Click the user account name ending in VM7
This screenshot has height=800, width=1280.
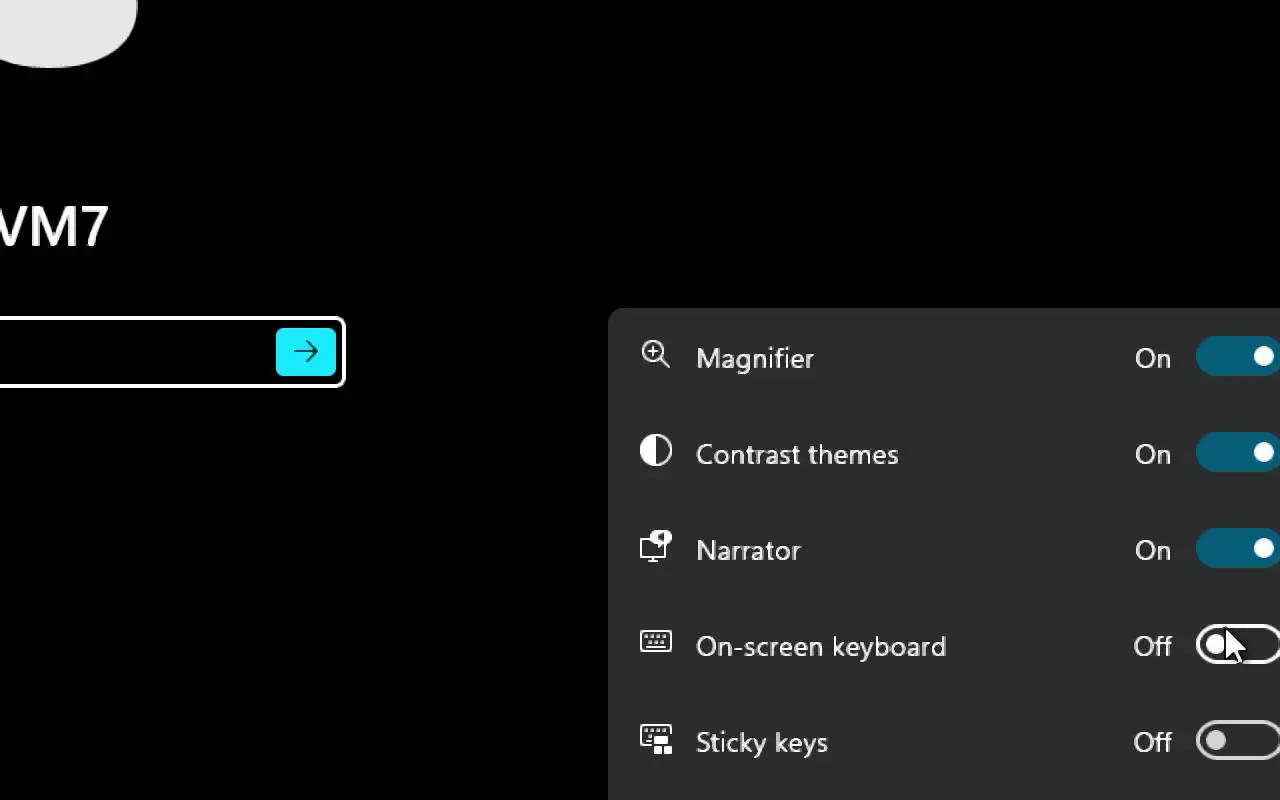52,227
